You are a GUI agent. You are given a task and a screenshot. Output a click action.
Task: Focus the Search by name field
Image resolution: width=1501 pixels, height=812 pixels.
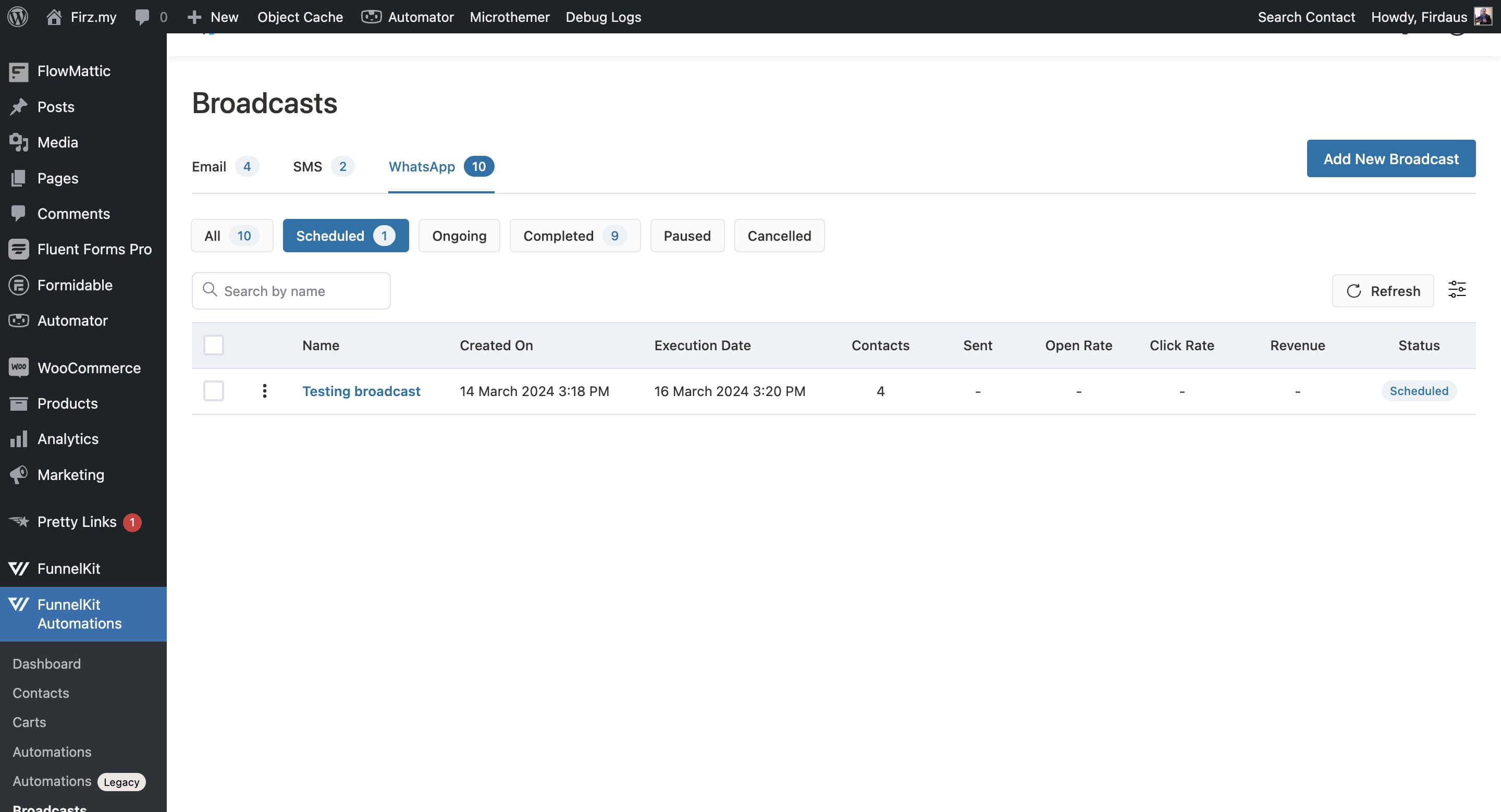tap(291, 291)
